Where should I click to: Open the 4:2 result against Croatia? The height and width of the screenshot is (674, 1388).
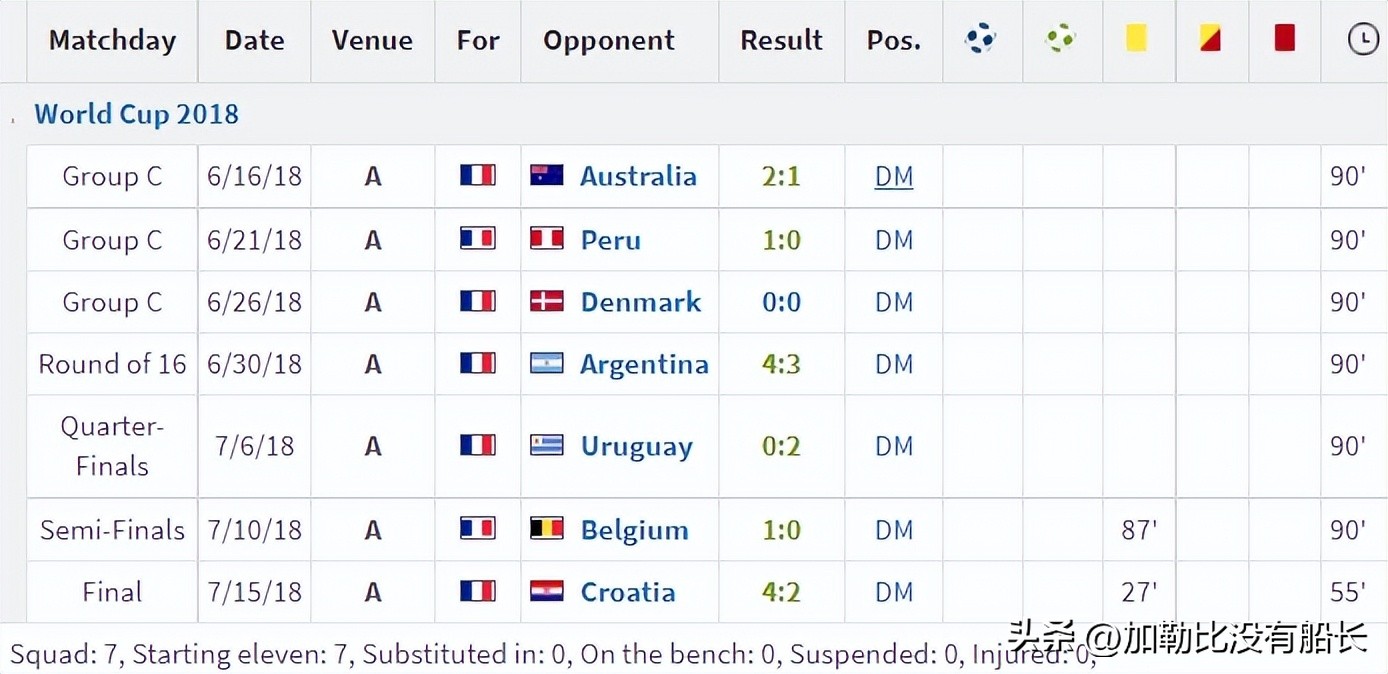click(781, 592)
